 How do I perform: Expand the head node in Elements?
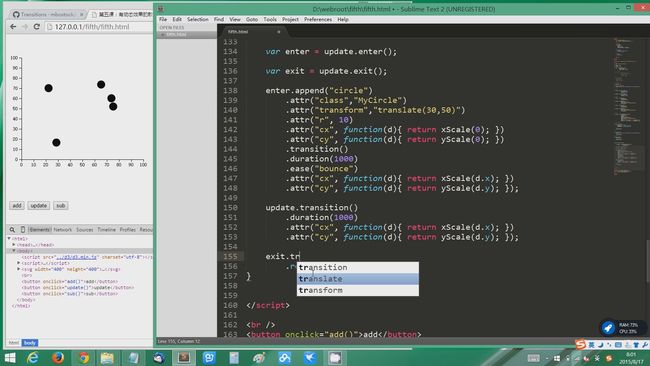click(14, 245)
